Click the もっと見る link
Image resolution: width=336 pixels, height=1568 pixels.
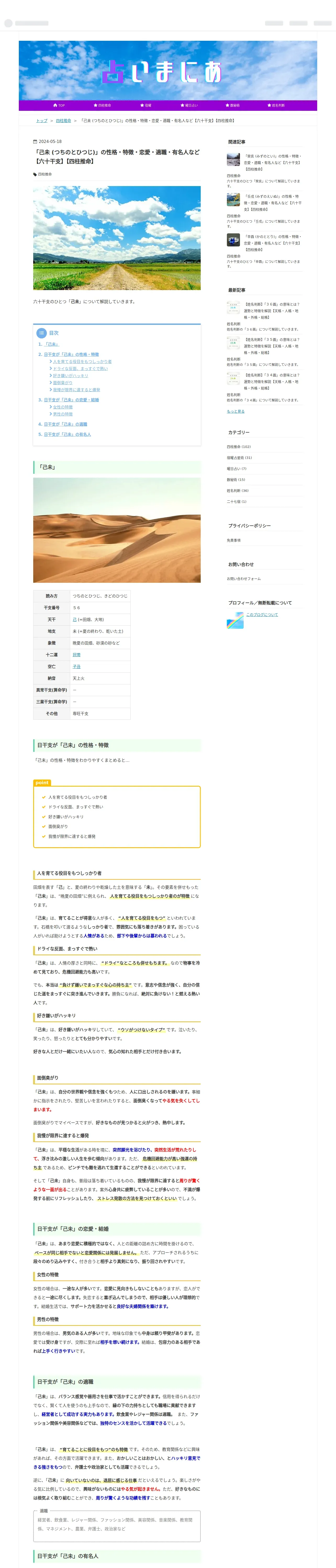(x=235, y=412)
